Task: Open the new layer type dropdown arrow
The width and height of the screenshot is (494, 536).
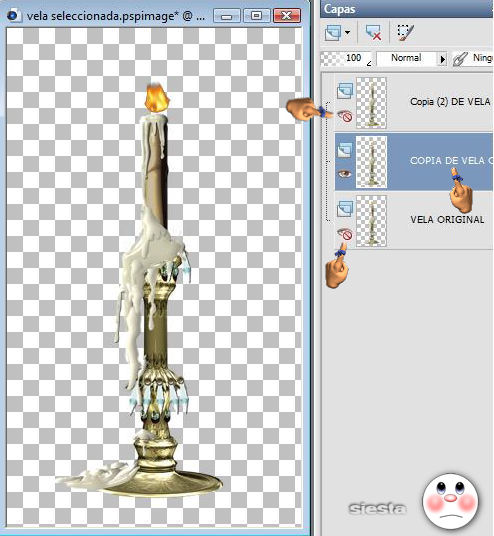Action: (347, 33)
